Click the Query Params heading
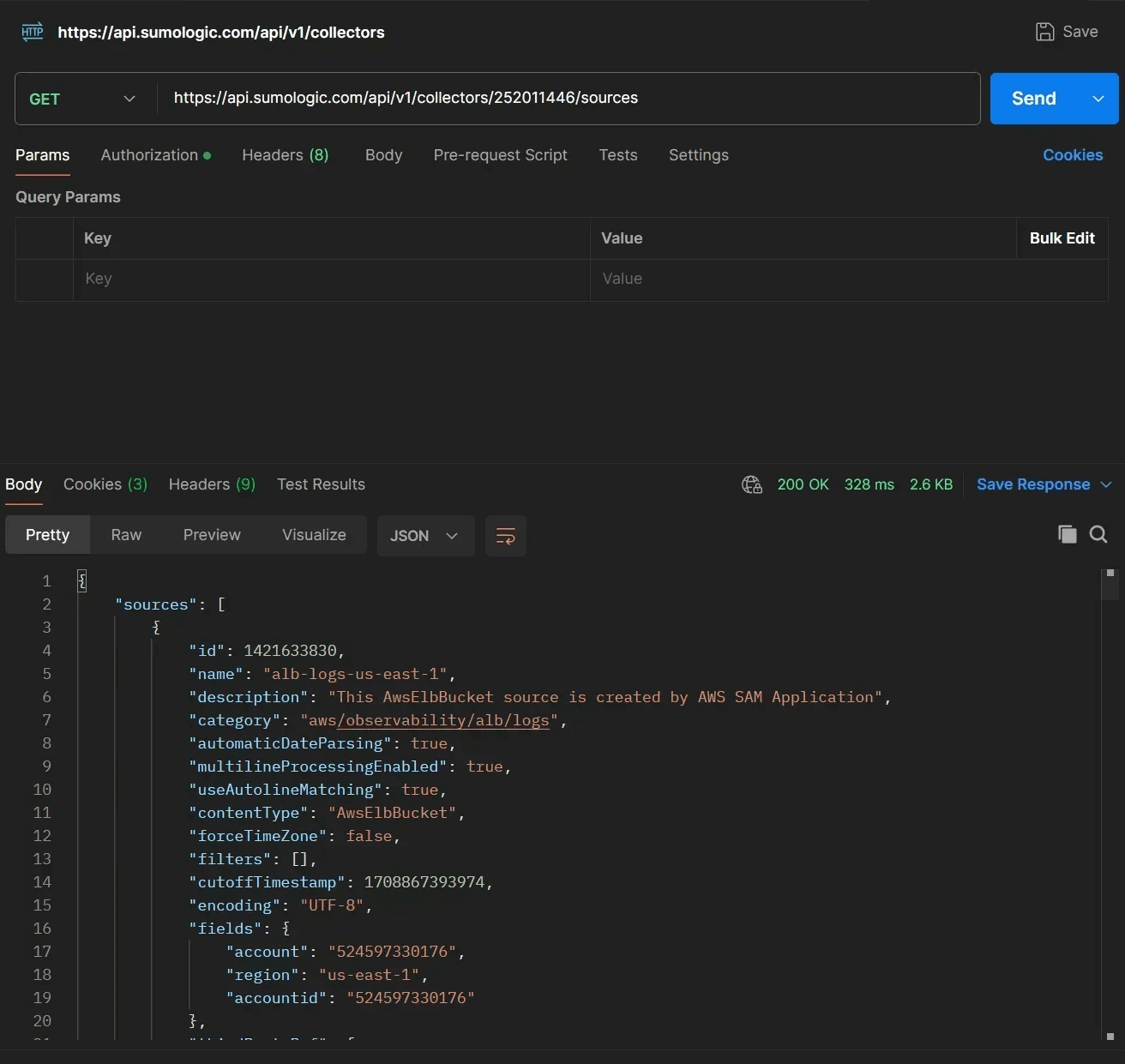Screen dimensions: 1125x1064 tap(68, 197)
